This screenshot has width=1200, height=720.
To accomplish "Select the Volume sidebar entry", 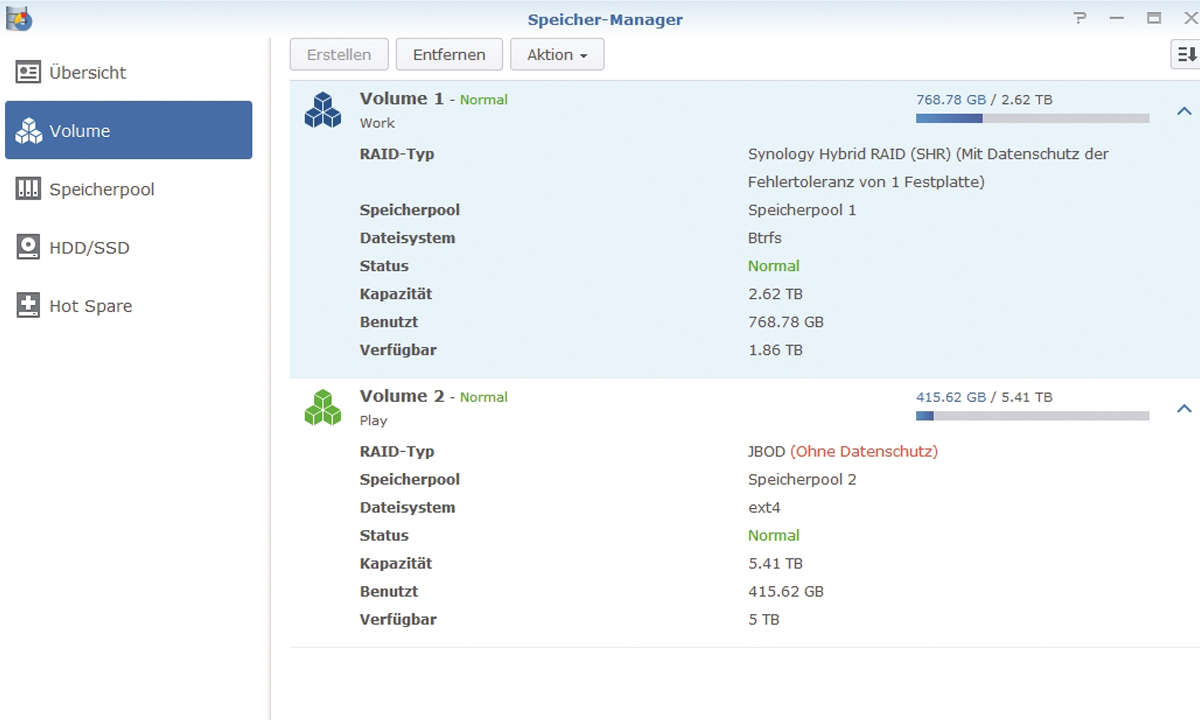I will pyautogui.click(x=128, y=130).
